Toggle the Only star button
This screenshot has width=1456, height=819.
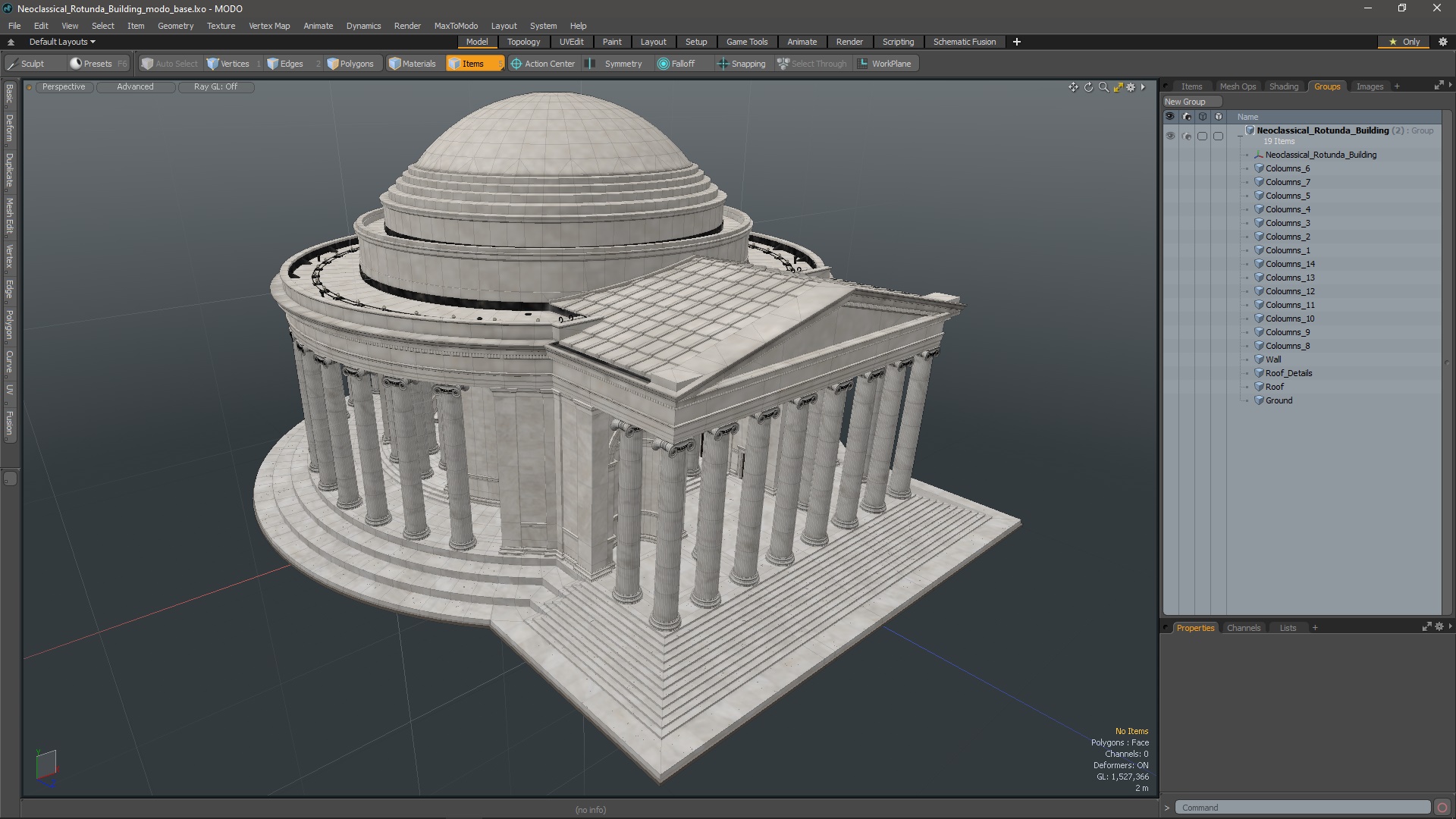tap(1404, 42)
